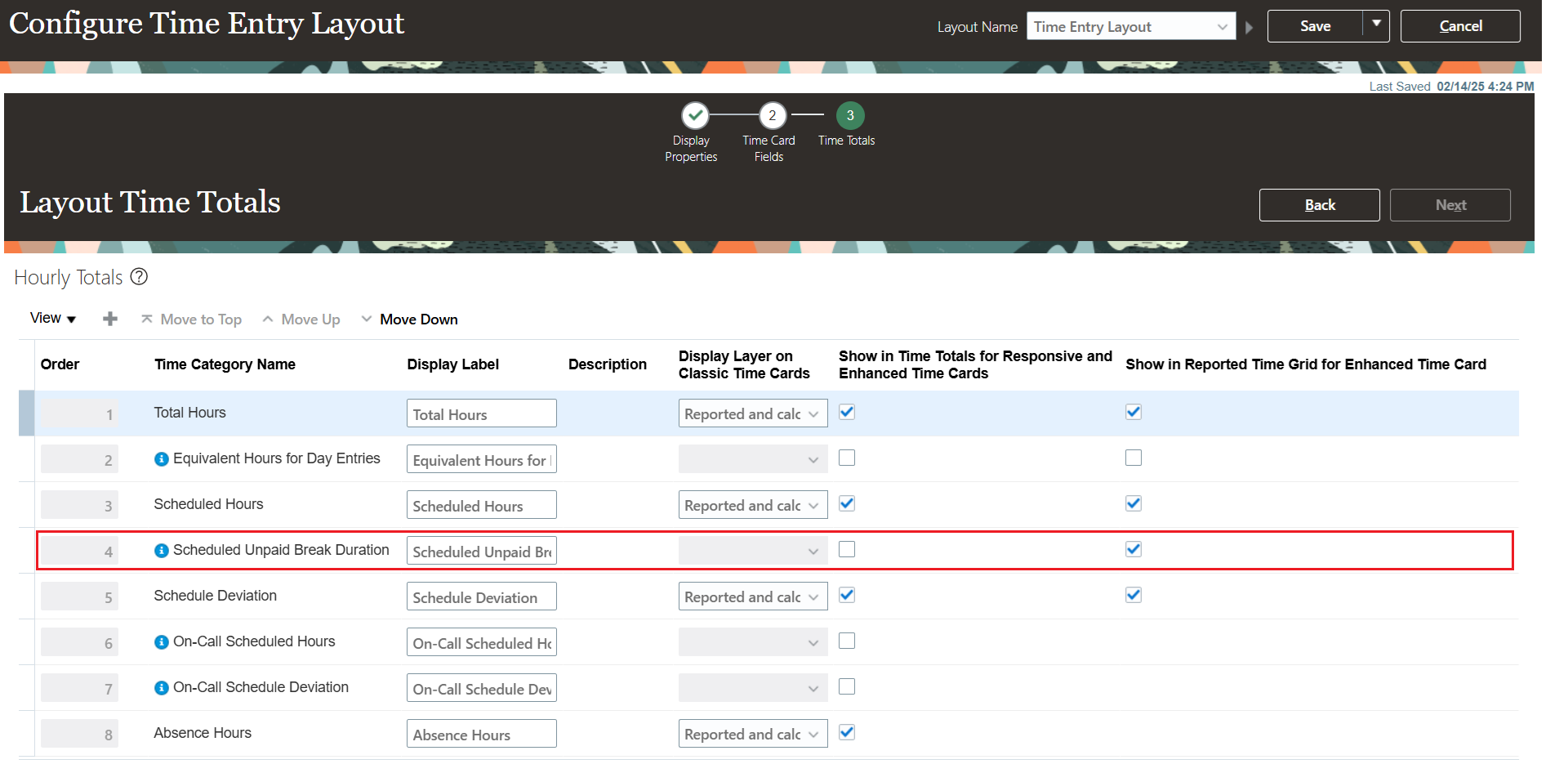Click the plus icon to add a time category
The height and width of the screenshot is (773, 1568).
tap(109, 319)
